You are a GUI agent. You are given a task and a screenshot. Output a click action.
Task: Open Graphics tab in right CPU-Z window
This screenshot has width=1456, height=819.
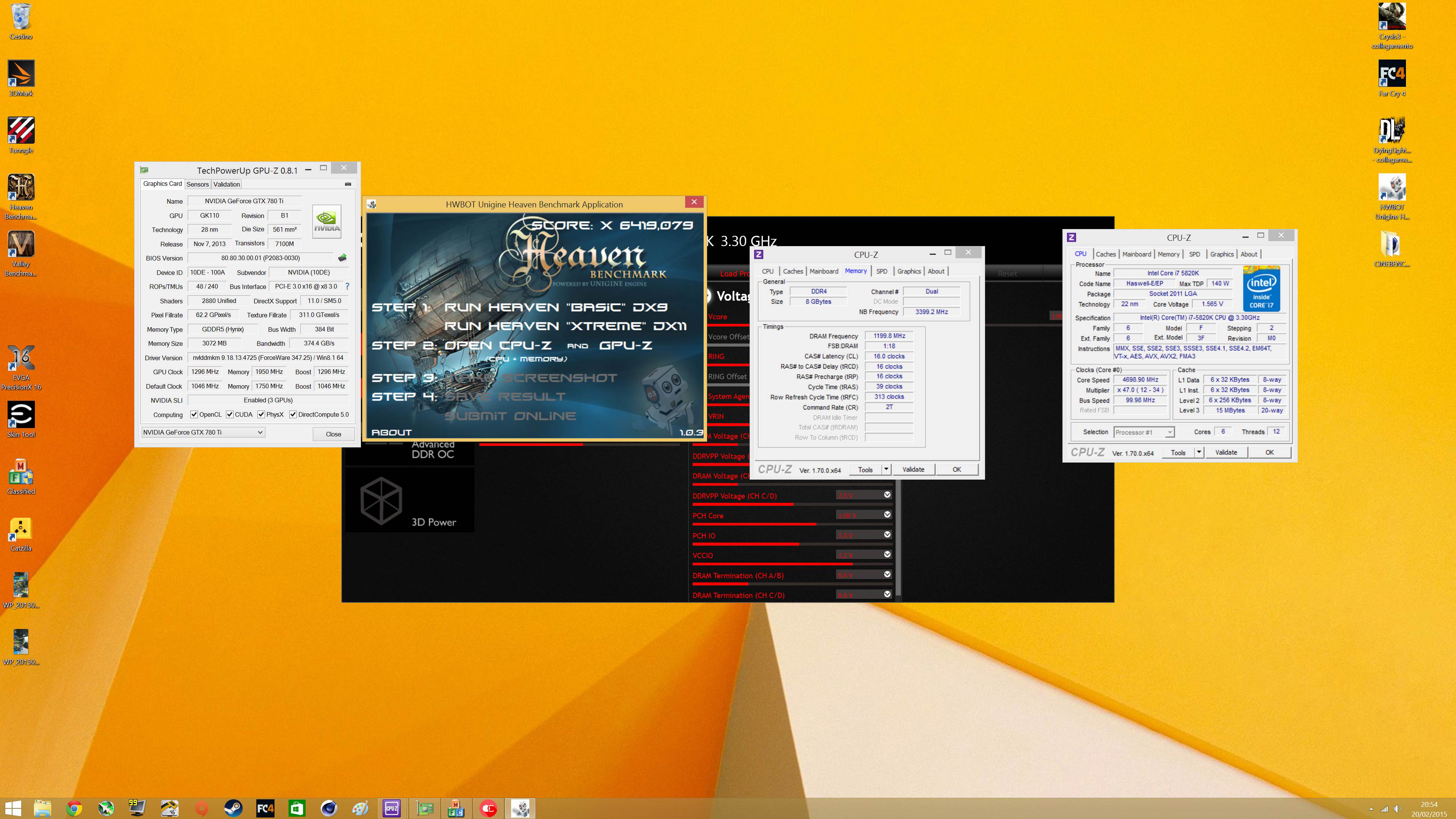pos(1221,254)
